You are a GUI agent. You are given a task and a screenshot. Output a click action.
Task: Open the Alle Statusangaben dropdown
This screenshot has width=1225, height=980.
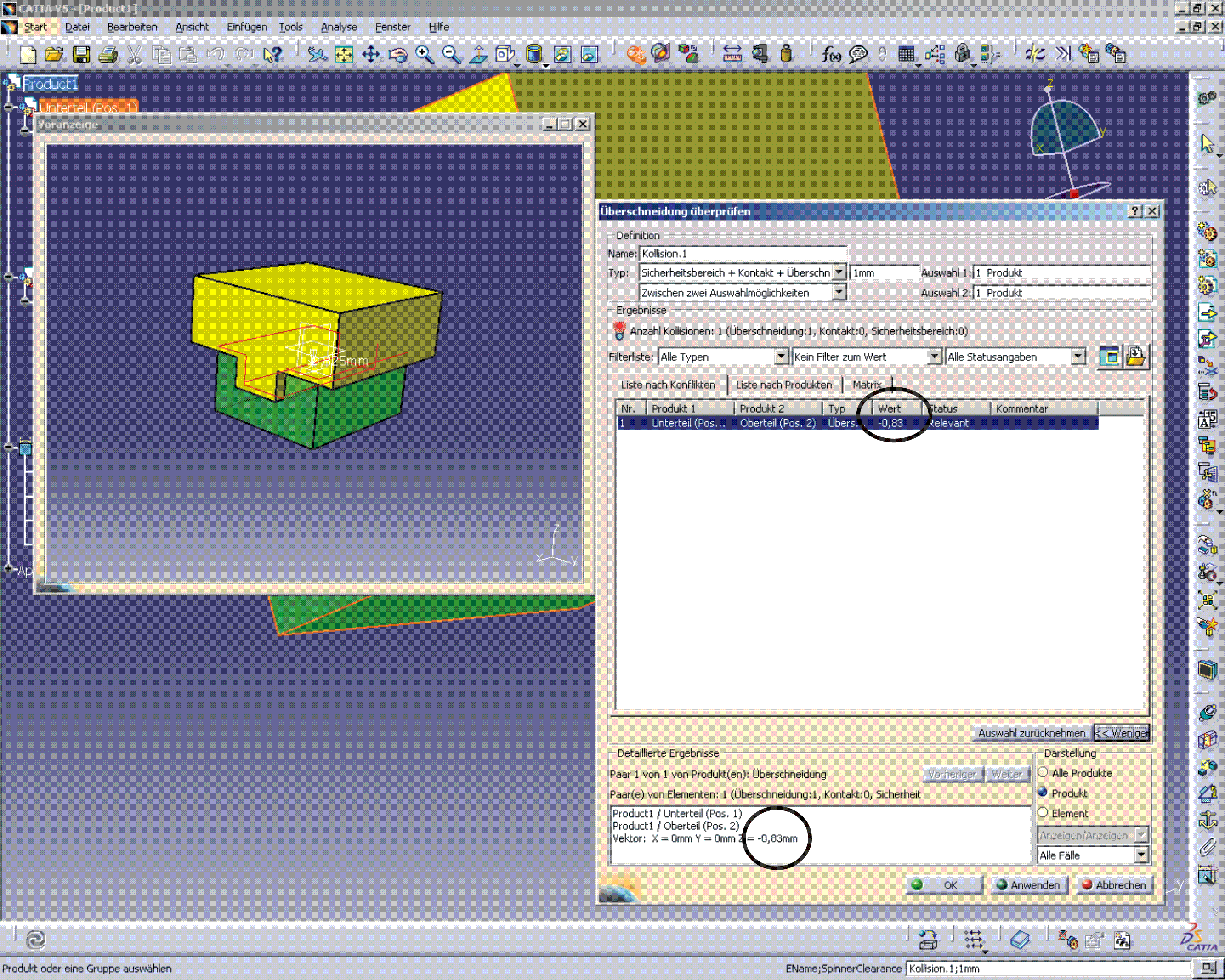1078,356
